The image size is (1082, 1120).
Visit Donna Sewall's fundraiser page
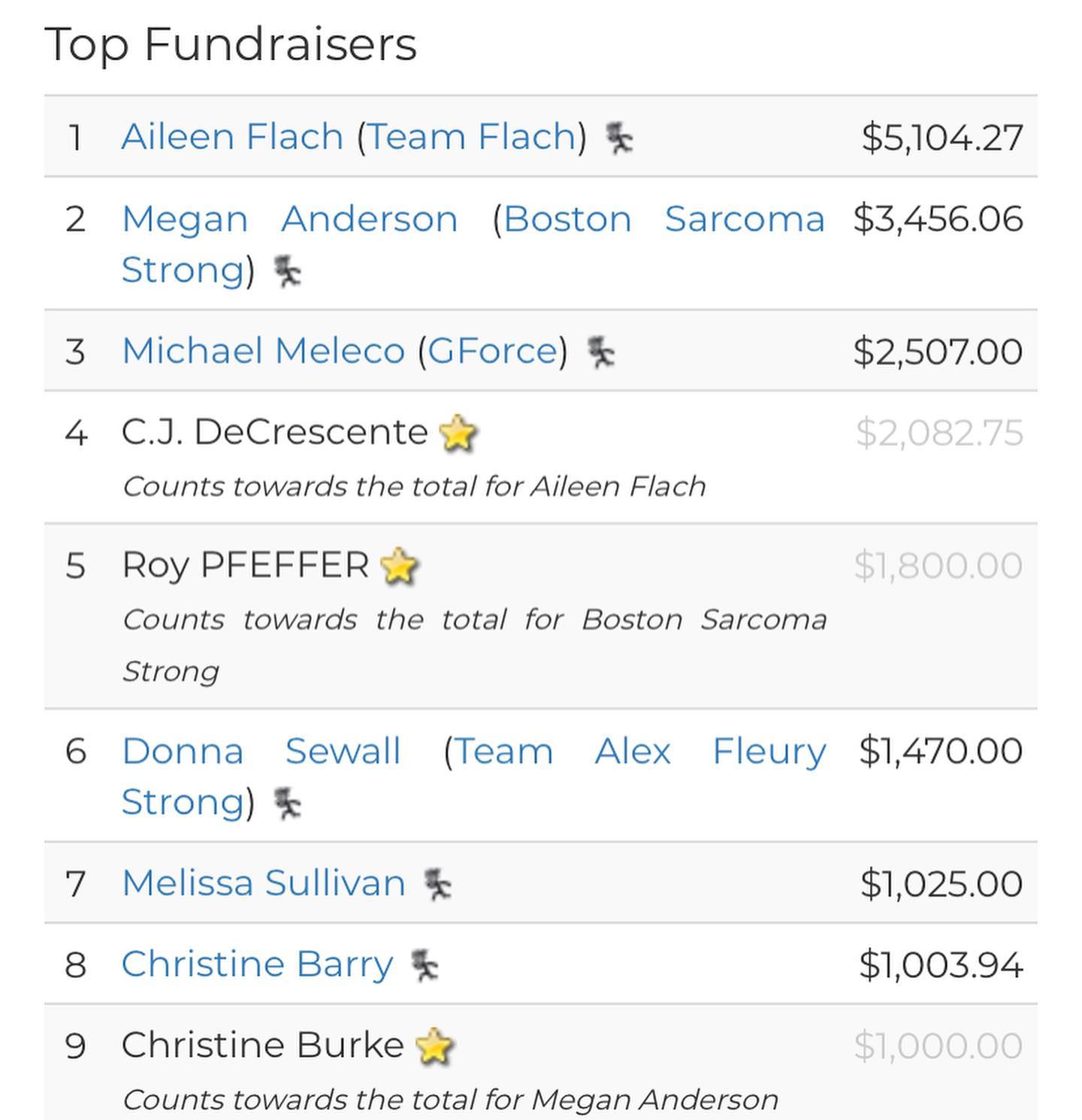coord(261,752)
